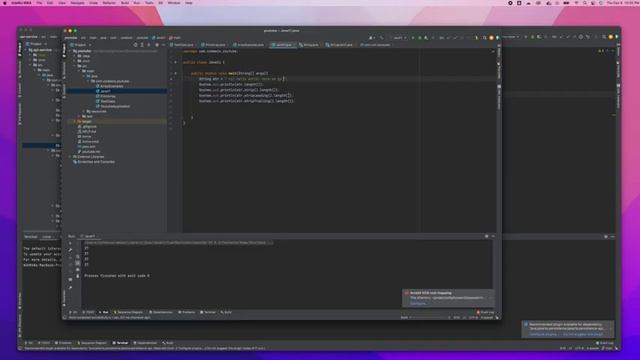Hide the Run panel with minus icon
Viewport: 640px width, 360px height.
click(493, 236)
